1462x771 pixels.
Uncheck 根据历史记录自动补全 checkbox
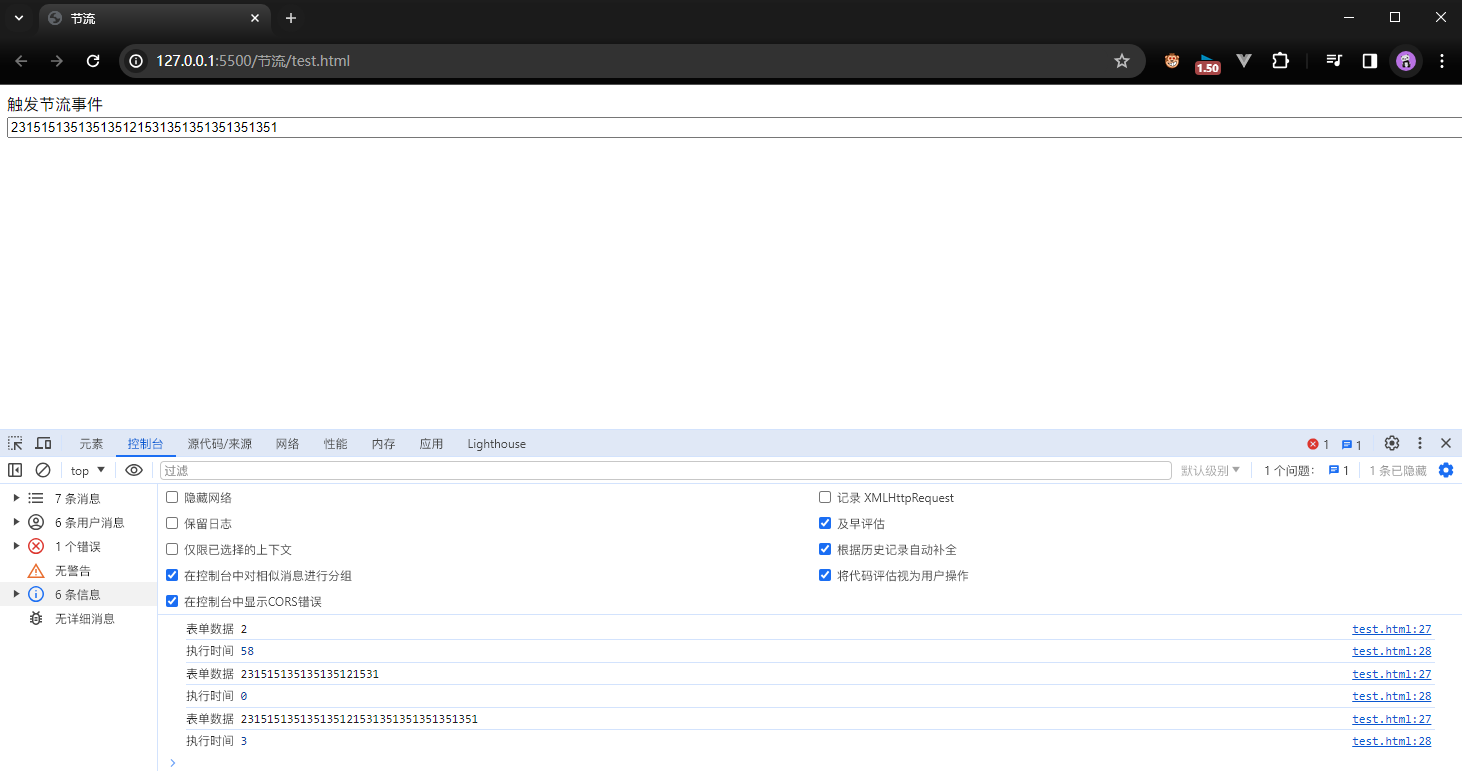pos(825,549)
